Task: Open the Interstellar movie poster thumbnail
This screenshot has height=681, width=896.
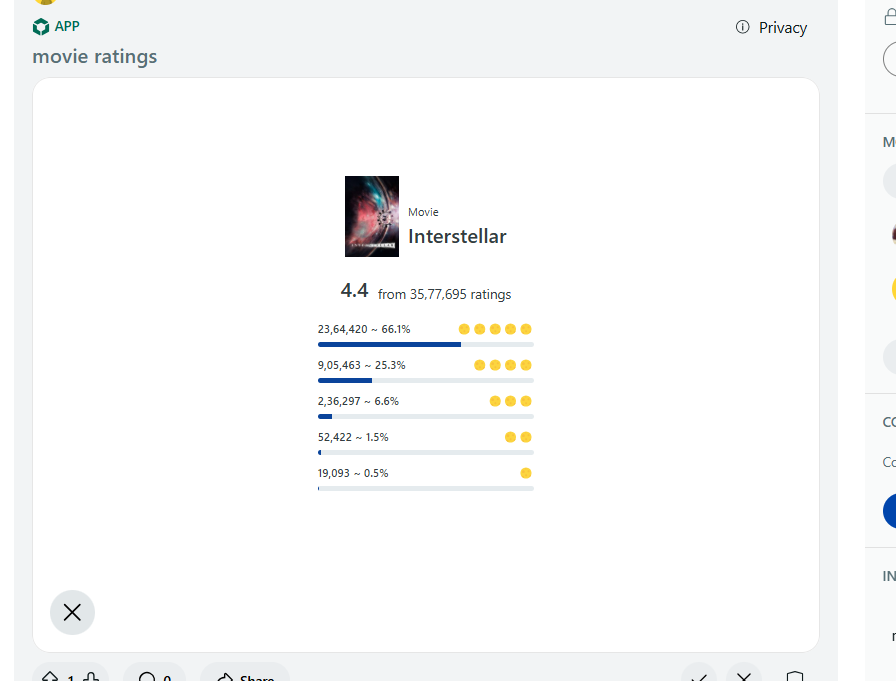Action: tap(371, 216)
